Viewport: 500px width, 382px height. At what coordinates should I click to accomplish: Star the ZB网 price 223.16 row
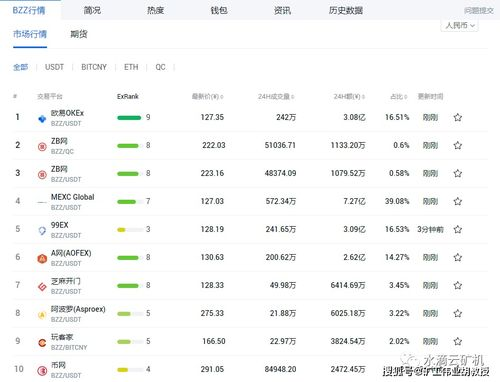pos(458,173)
